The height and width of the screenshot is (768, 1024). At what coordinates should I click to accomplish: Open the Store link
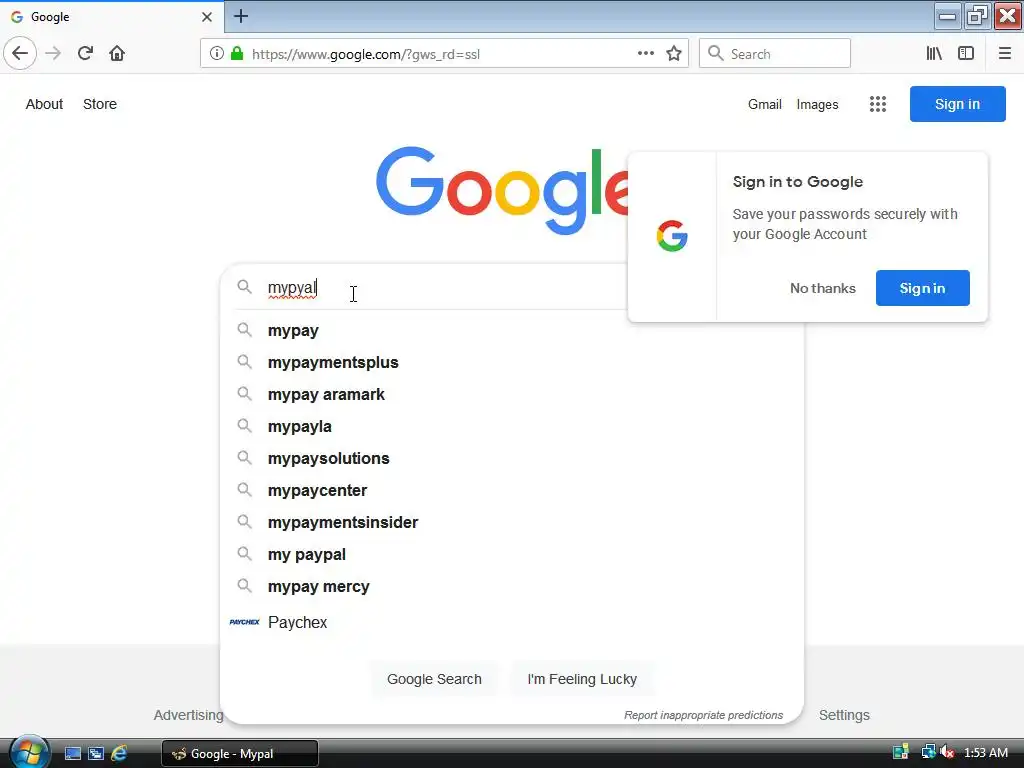pyautogui.click(x=100, y=104)
